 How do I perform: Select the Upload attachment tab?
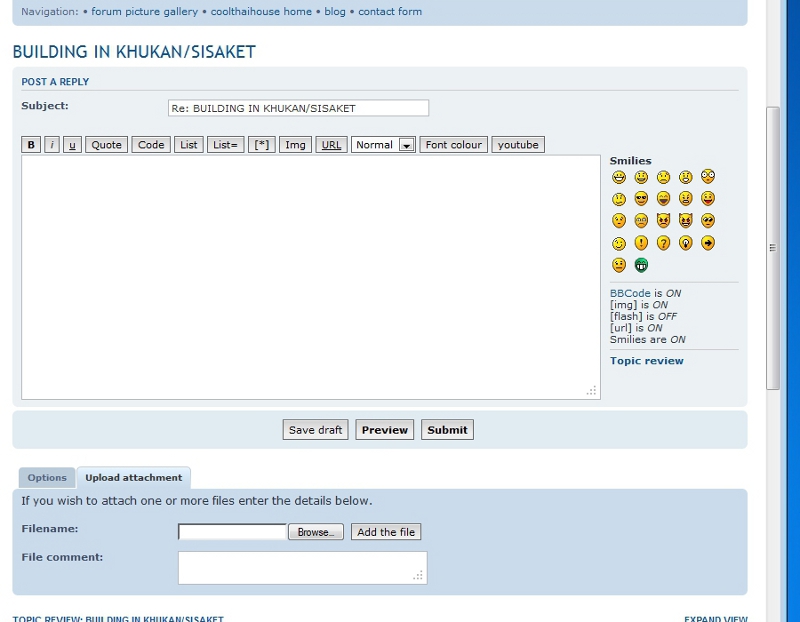(x=133, y=478)
